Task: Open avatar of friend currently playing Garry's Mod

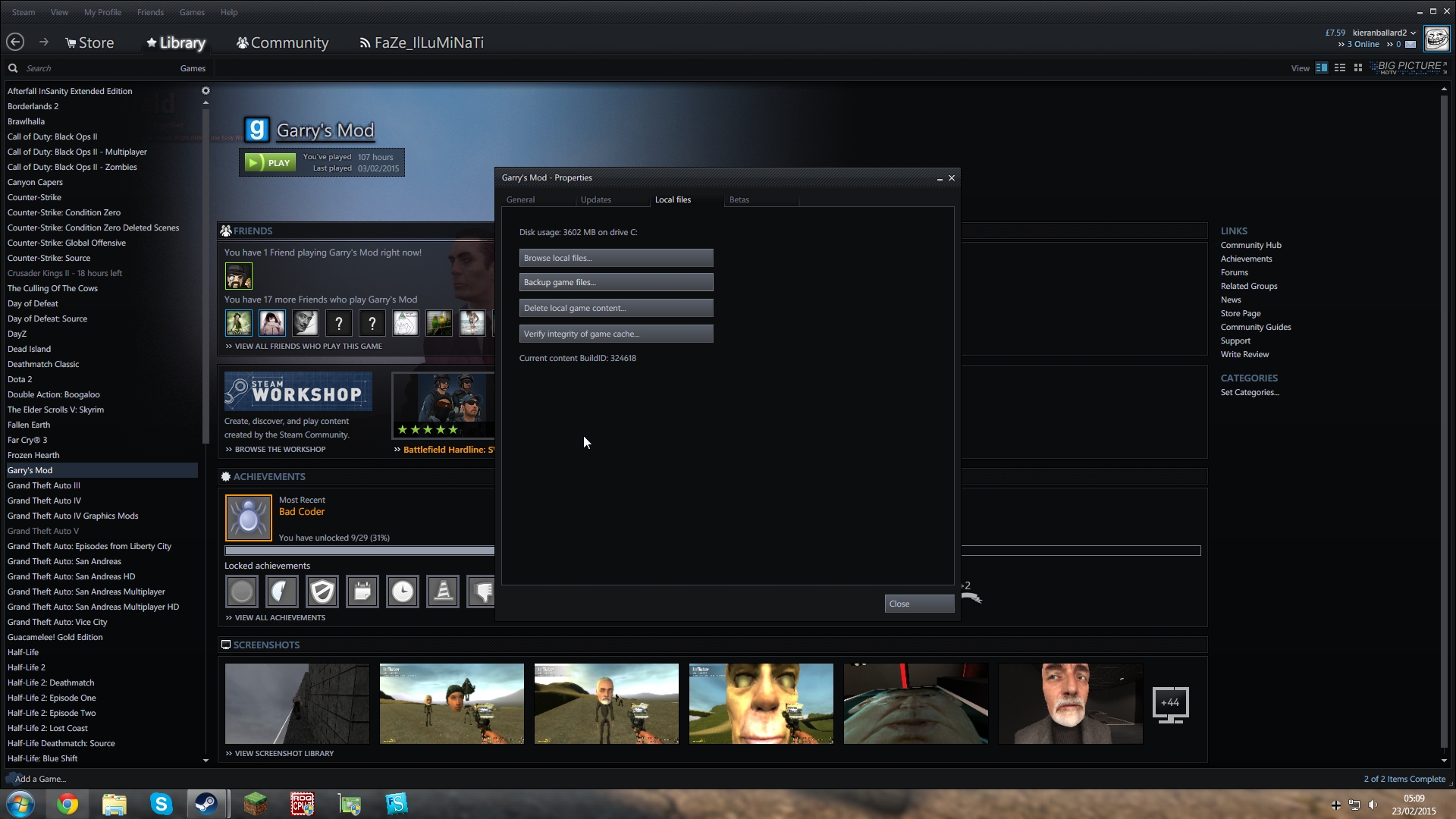Action: [239, 276]
